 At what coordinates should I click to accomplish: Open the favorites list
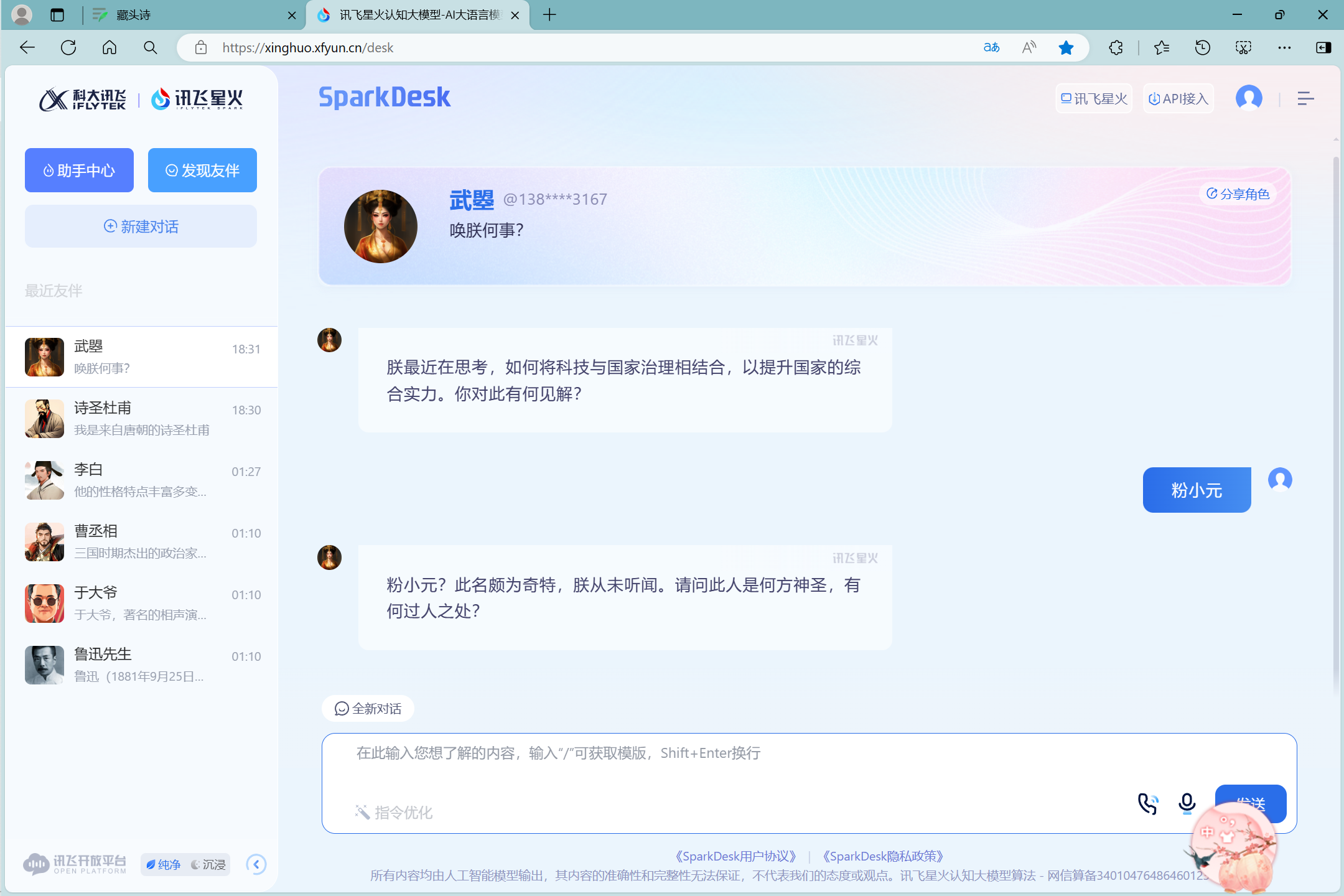tap(1161, 47)
